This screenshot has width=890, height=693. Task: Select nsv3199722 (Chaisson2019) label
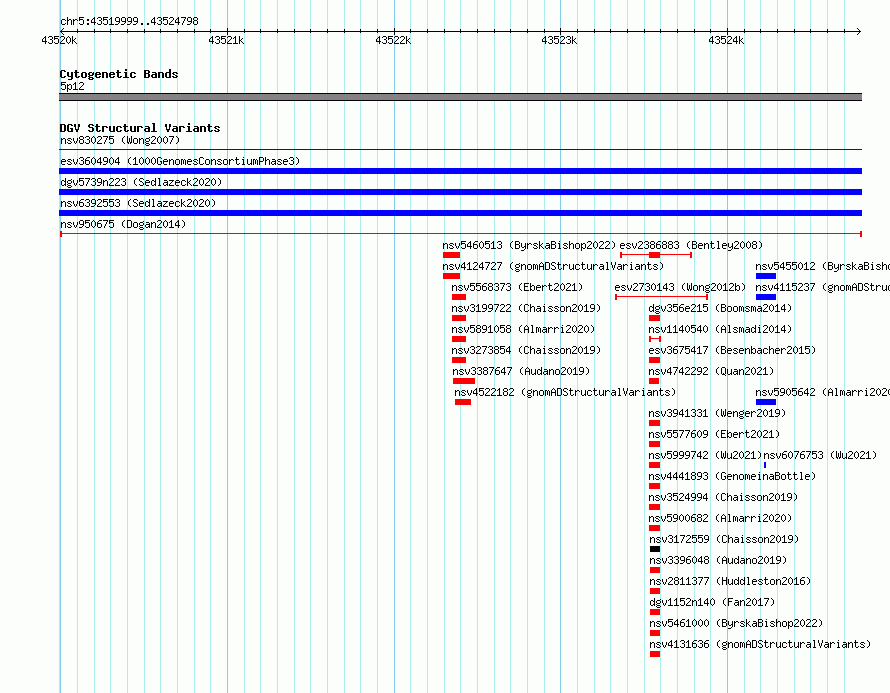526,308
